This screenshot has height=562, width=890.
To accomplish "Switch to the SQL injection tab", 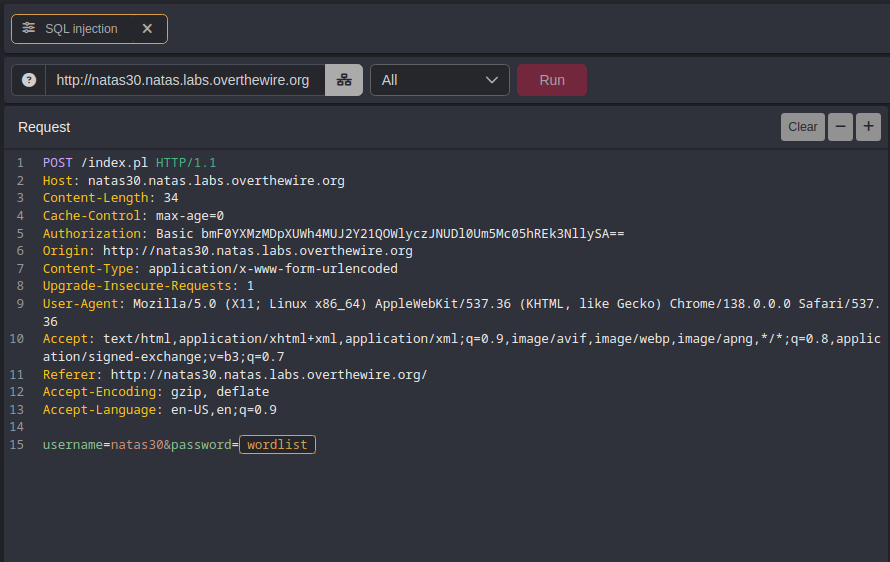I will [81, 29].
